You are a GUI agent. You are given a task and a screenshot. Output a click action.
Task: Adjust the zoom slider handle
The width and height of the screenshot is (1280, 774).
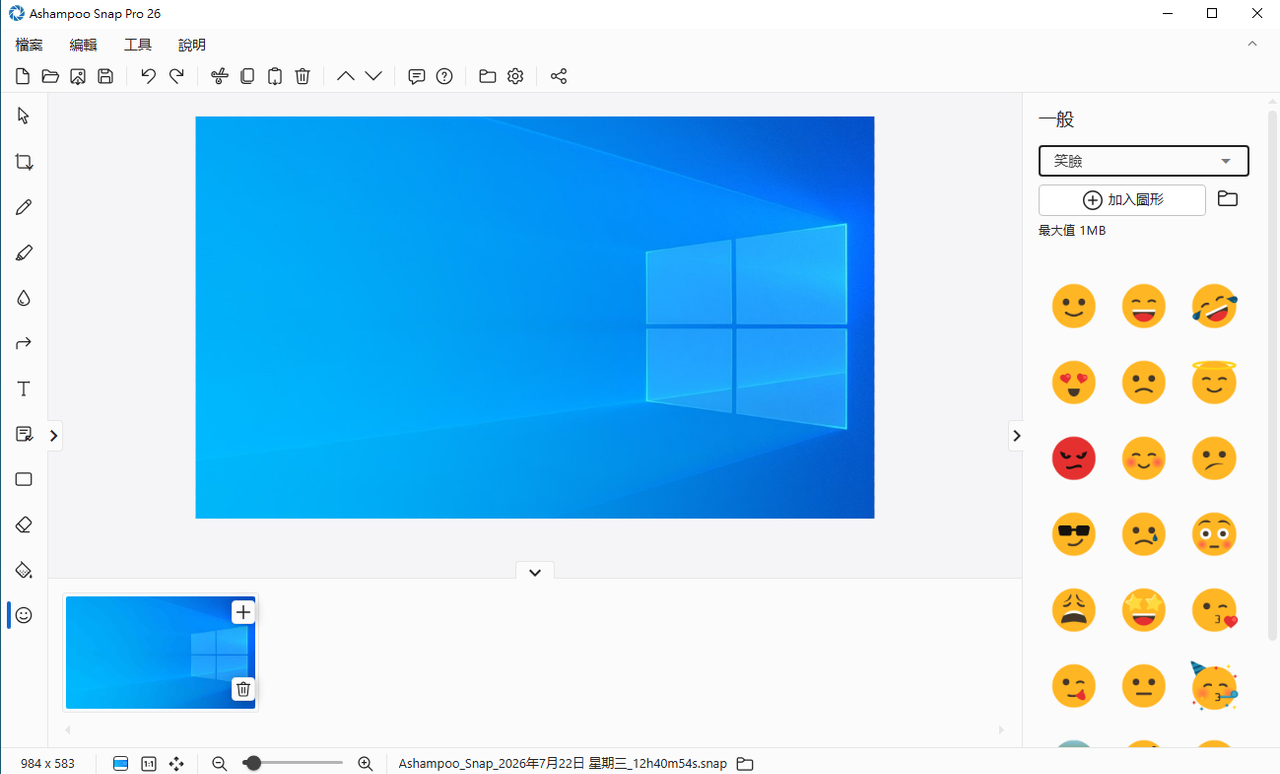tap(252, 763)
